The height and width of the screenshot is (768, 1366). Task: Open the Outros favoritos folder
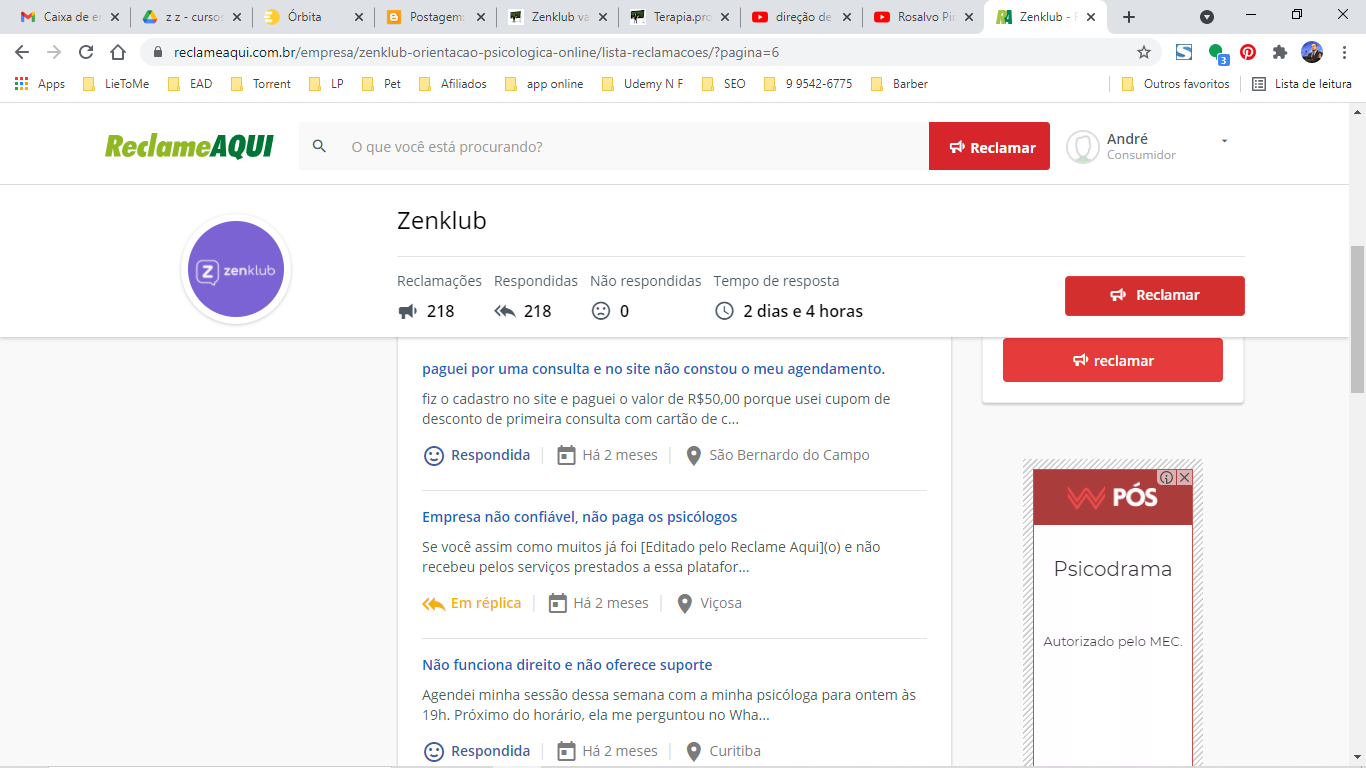click(x=1176, y=84)
